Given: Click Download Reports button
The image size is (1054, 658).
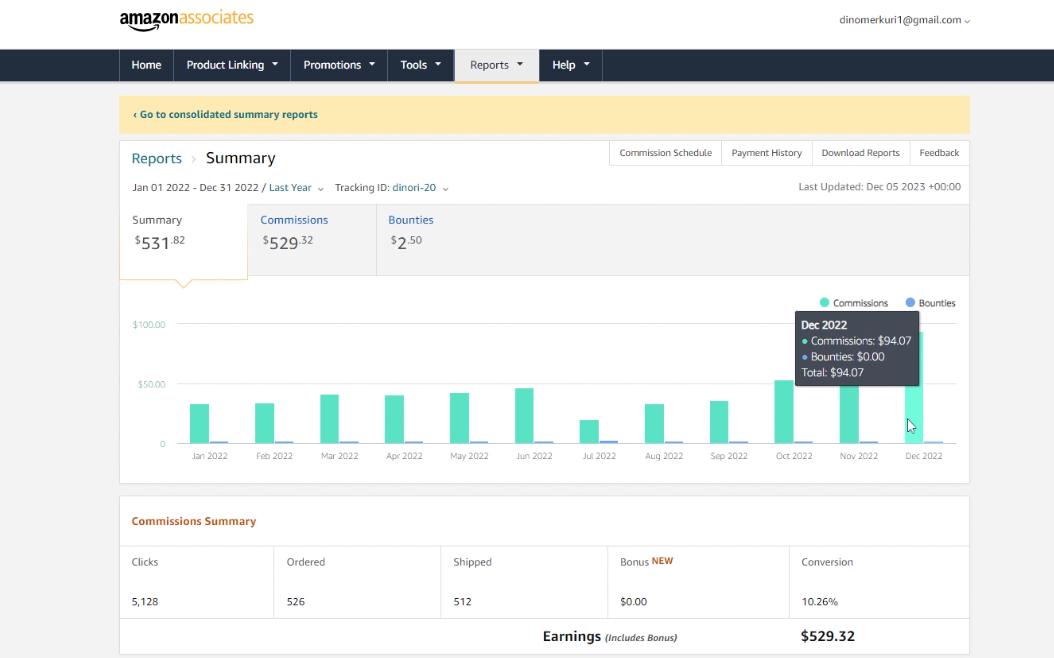Looking at the screenshot, I should (x=860, y=153).
